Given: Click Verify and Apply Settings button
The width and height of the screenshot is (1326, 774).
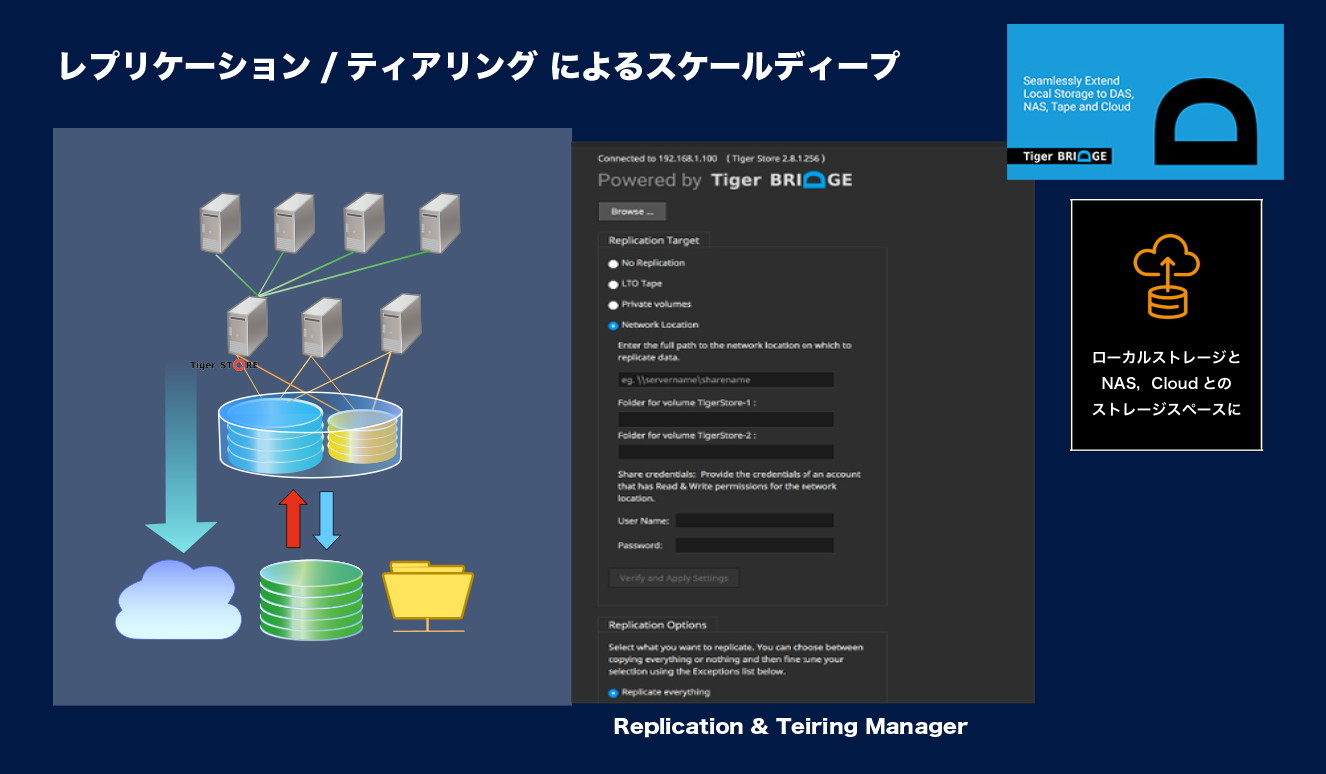Looking at the screenshot, I should coord(674,578).
